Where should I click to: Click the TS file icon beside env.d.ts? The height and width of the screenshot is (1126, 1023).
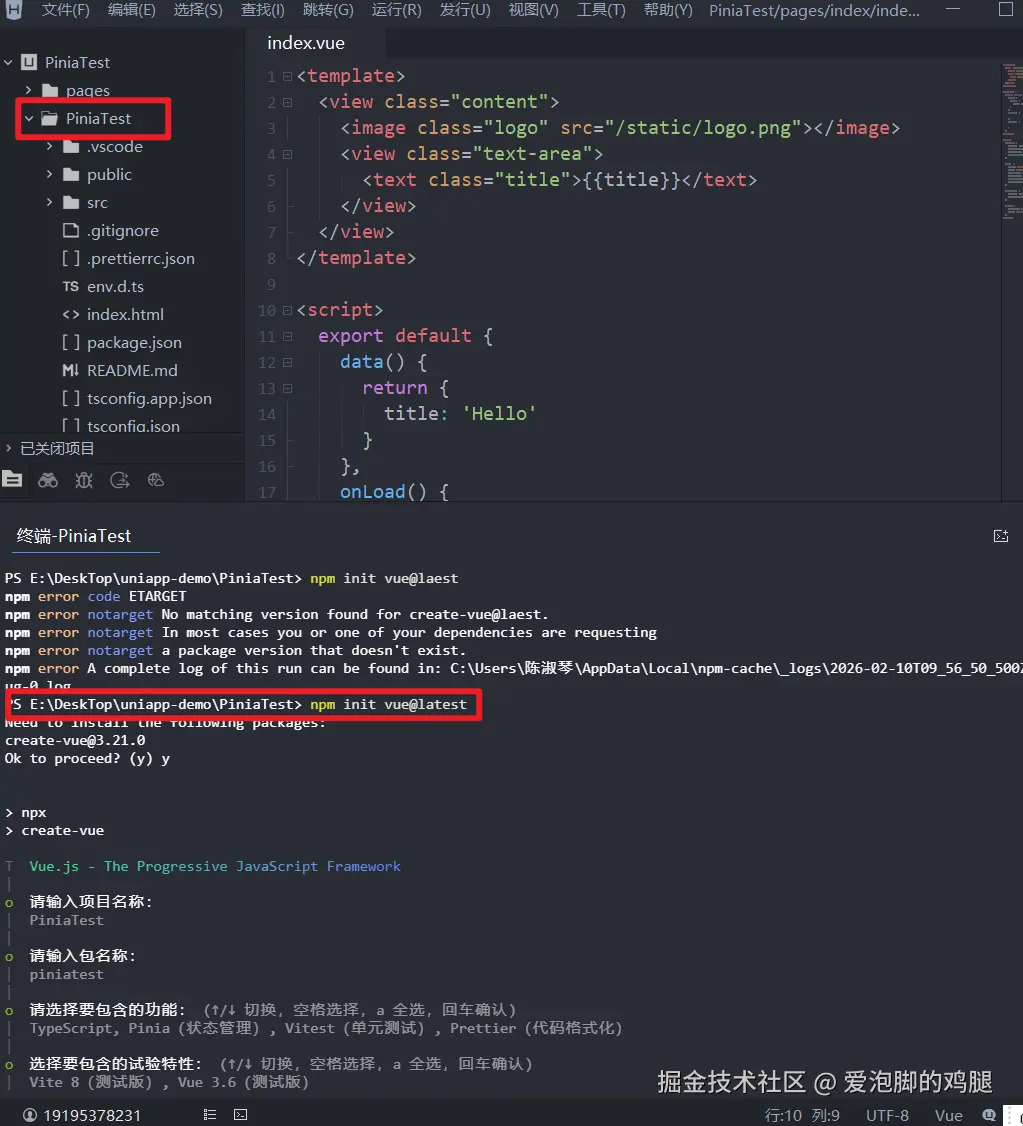coord(70,287)
